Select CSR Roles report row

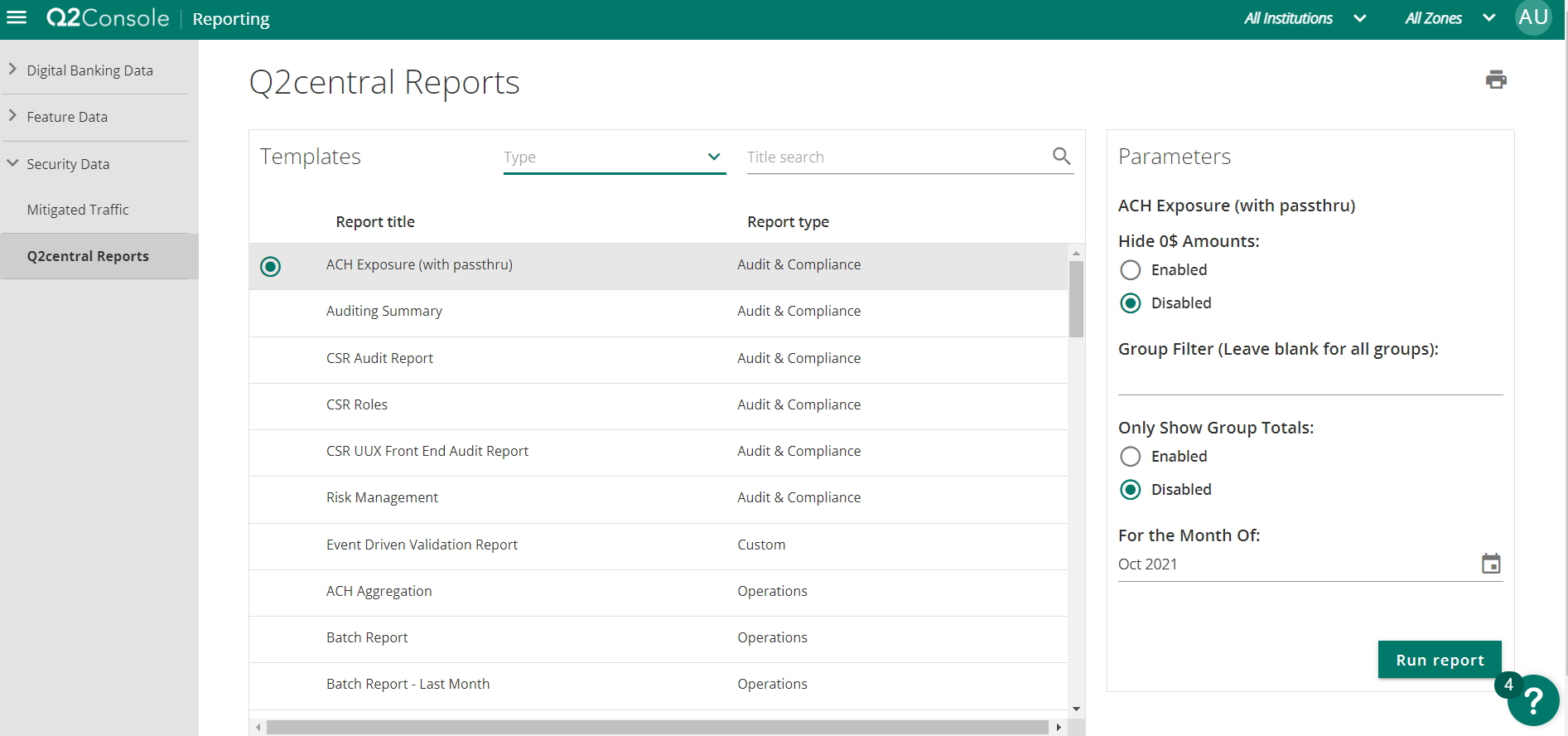pos(659,406)
